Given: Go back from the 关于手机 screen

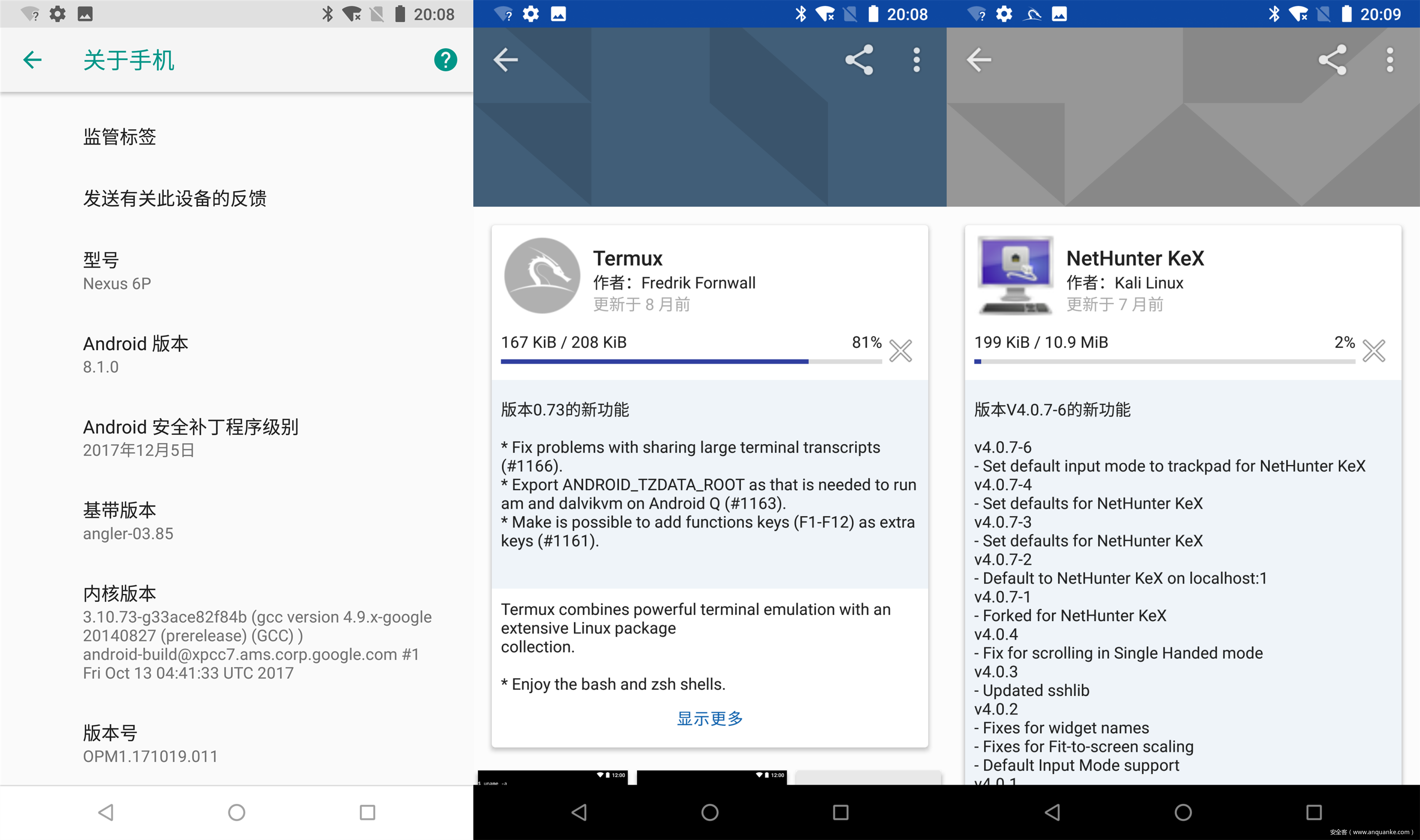Looking at the screenshot, I should click(32, 60).
